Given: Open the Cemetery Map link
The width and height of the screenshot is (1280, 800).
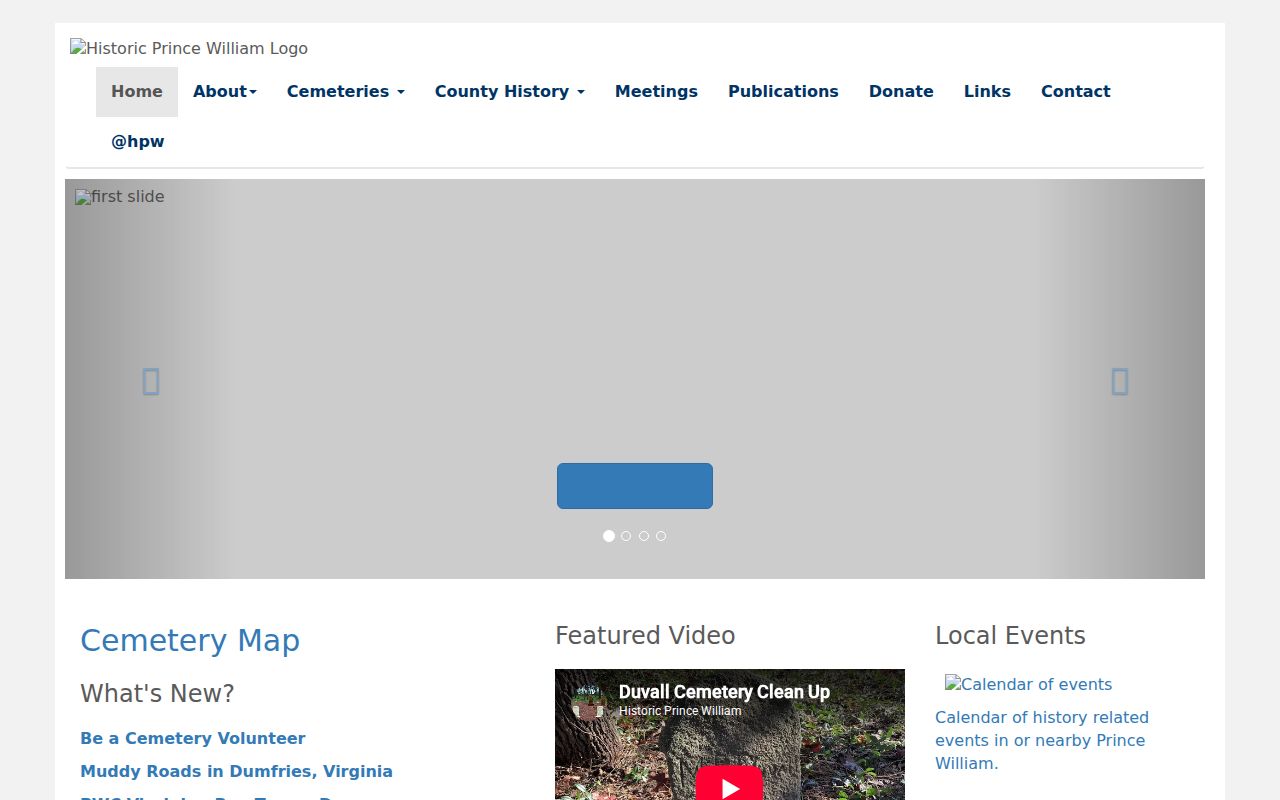Looking at the screenshot, I should click(190, 640).
